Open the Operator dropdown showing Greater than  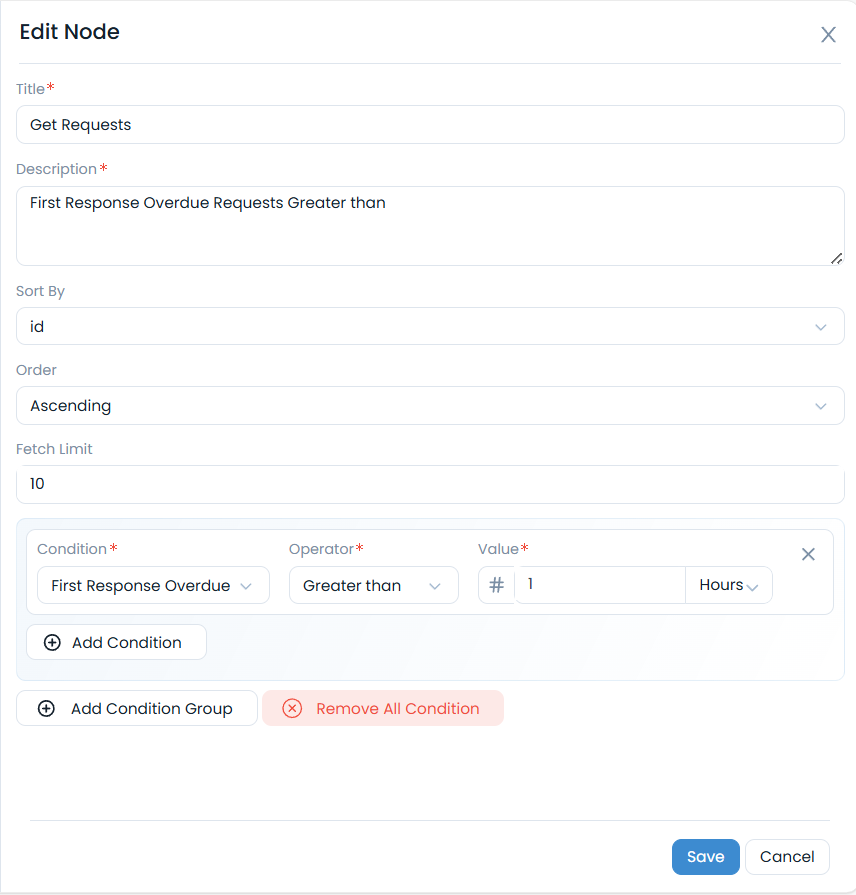point(373,586)
